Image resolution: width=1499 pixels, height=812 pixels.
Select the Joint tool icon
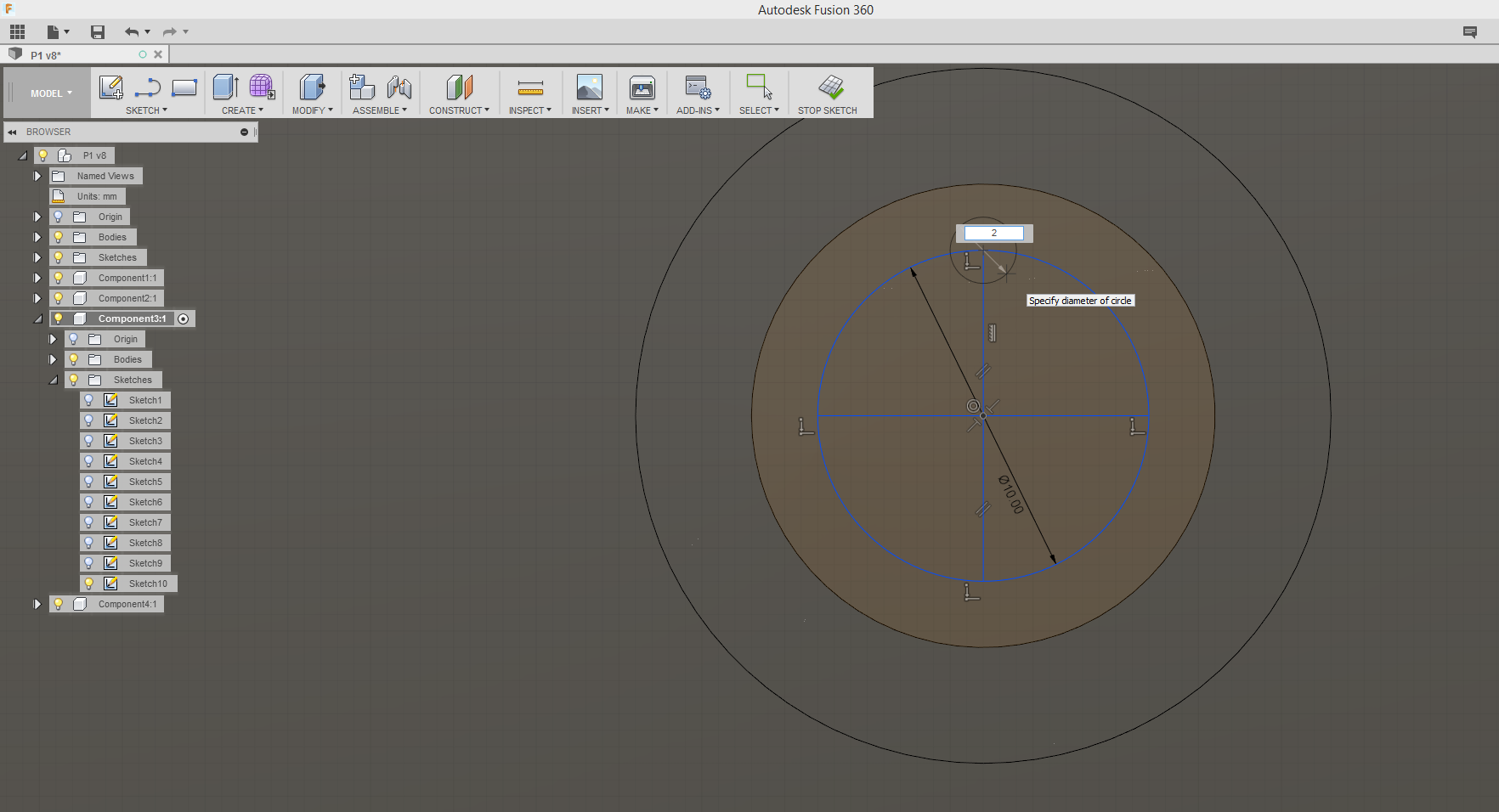click(x=399, y=87)
